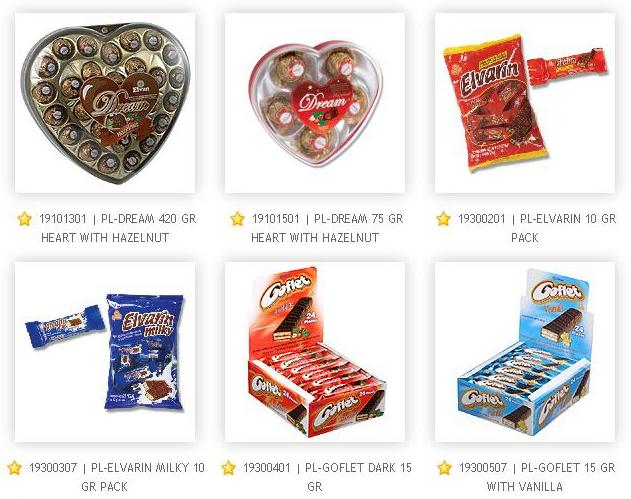Click the star icon beside 19300307

coord(14,468)
